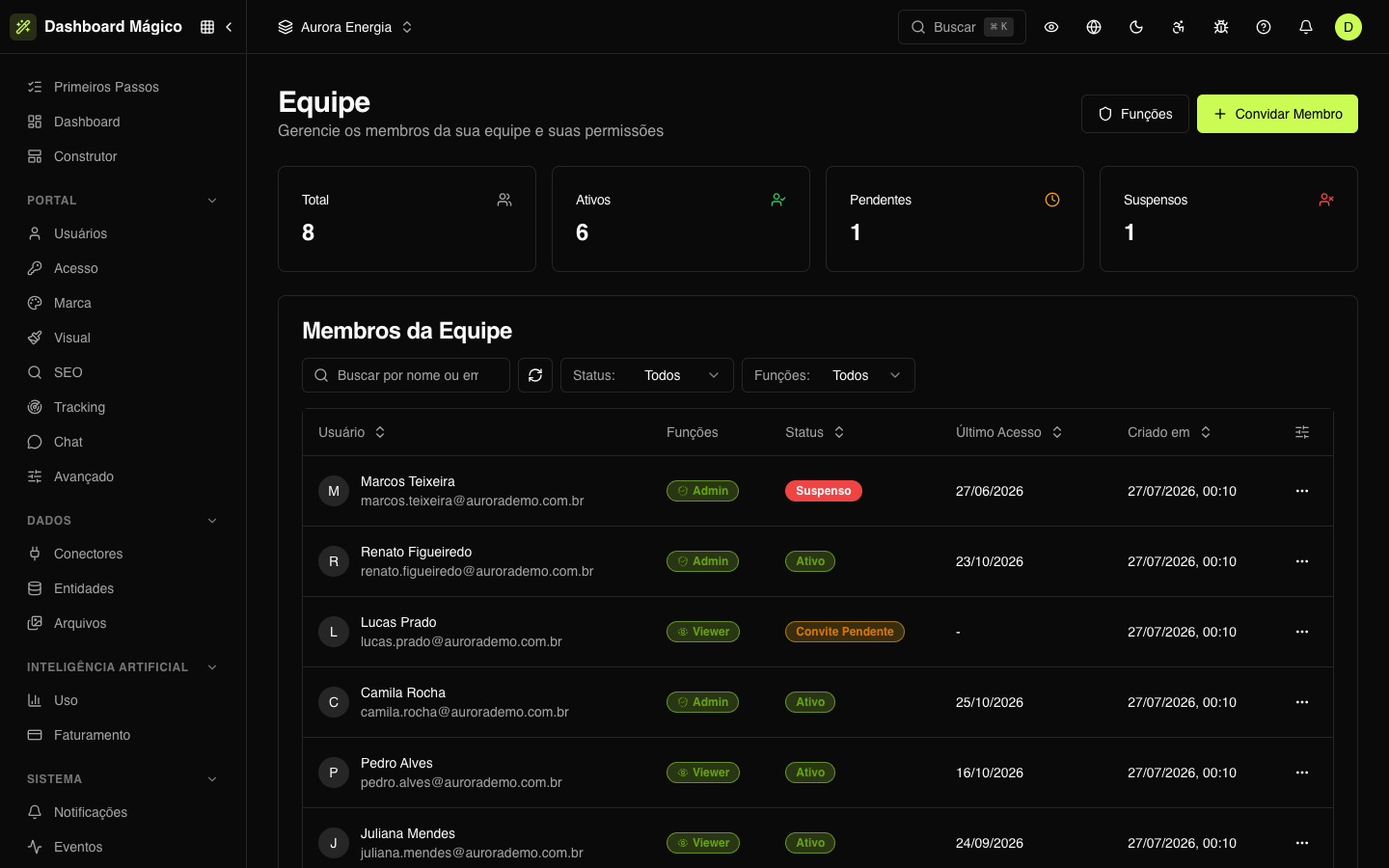This screenshot has height=868, width=1389.
Task: Navigate to Conectores in sidebar
Action: (123, 554)
